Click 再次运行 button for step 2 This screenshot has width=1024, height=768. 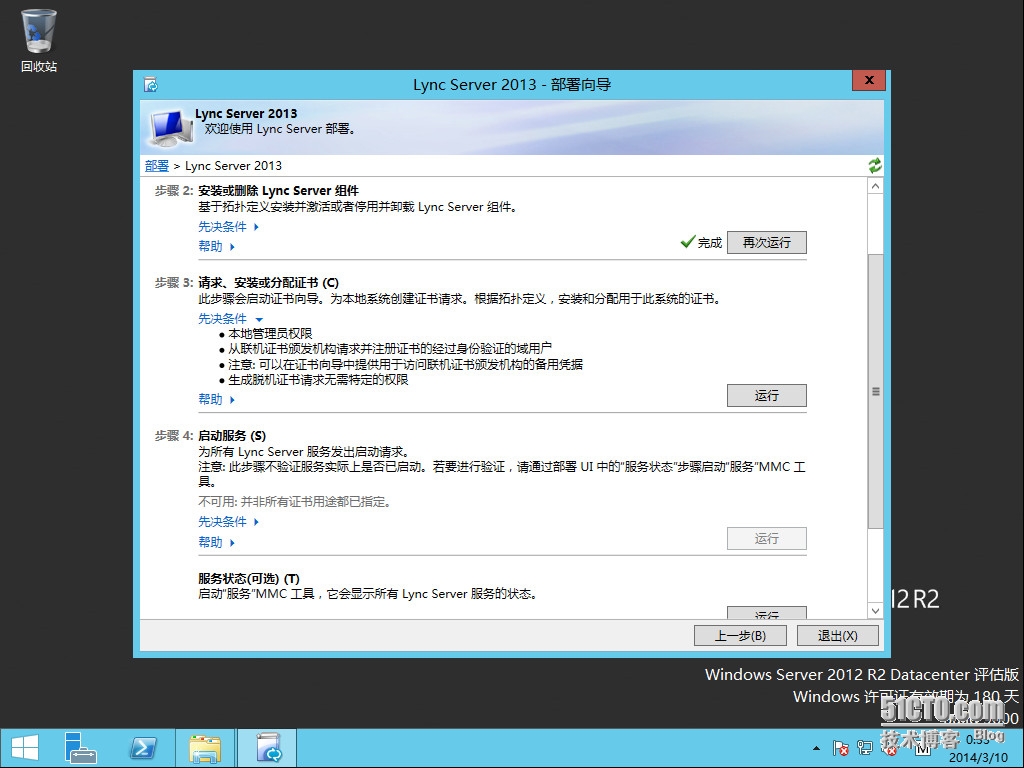point(767,242)
